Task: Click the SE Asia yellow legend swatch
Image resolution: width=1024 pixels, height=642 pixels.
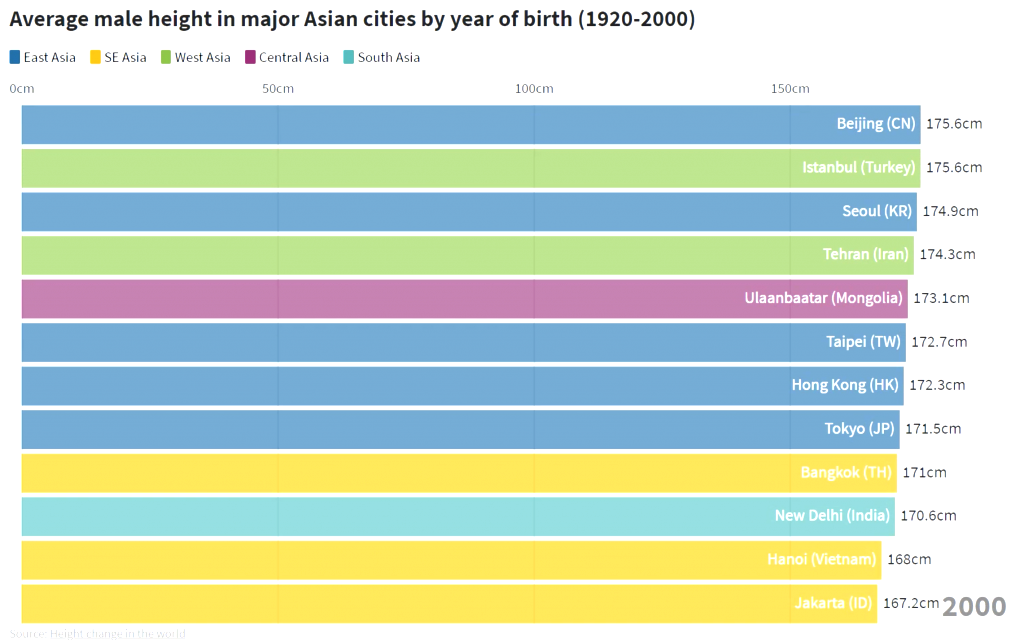Action: pos(96,57)
